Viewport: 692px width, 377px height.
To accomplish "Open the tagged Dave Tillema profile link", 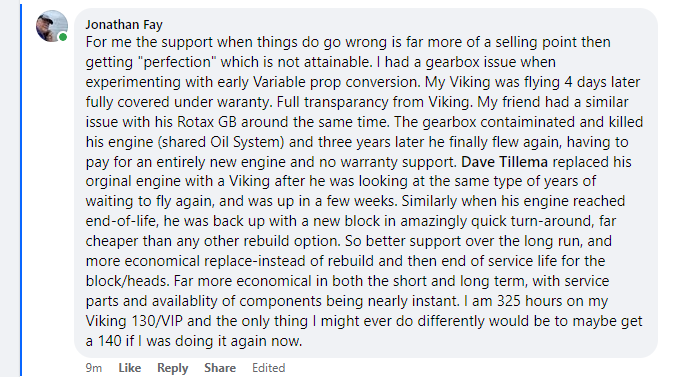I will [504, 162].
